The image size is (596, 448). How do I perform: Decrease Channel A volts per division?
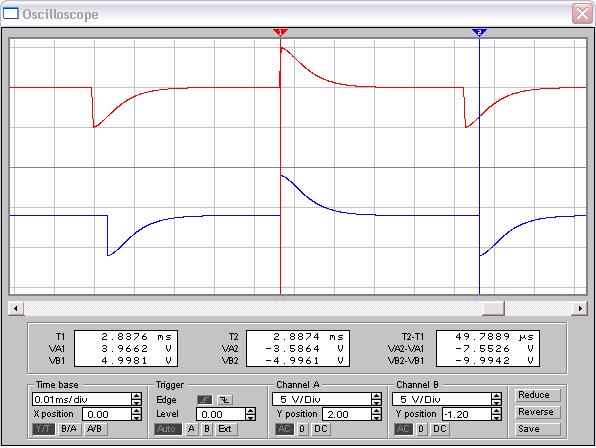click(x=376, y=402)
